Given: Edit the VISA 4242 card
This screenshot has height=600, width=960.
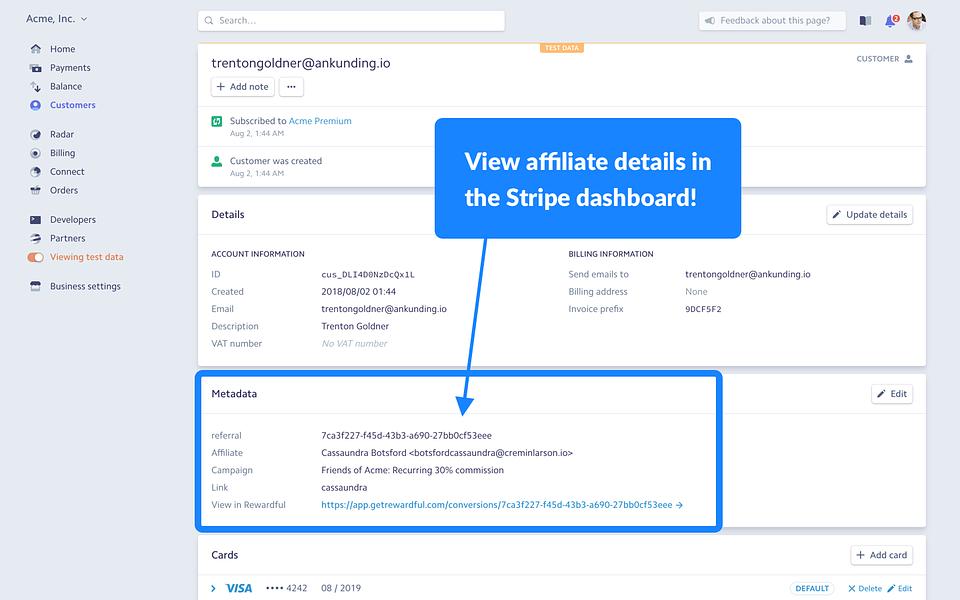Looking at the screenshot, I should coord(899,588).
